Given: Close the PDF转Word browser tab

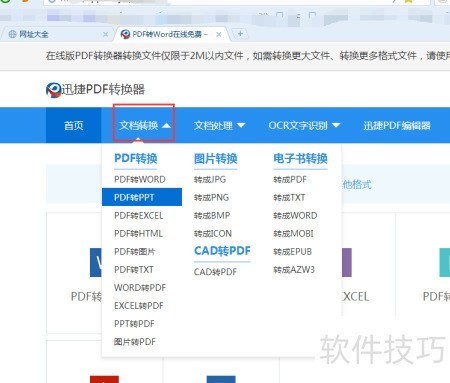Looking at the screenshot, I should [219, 34].
